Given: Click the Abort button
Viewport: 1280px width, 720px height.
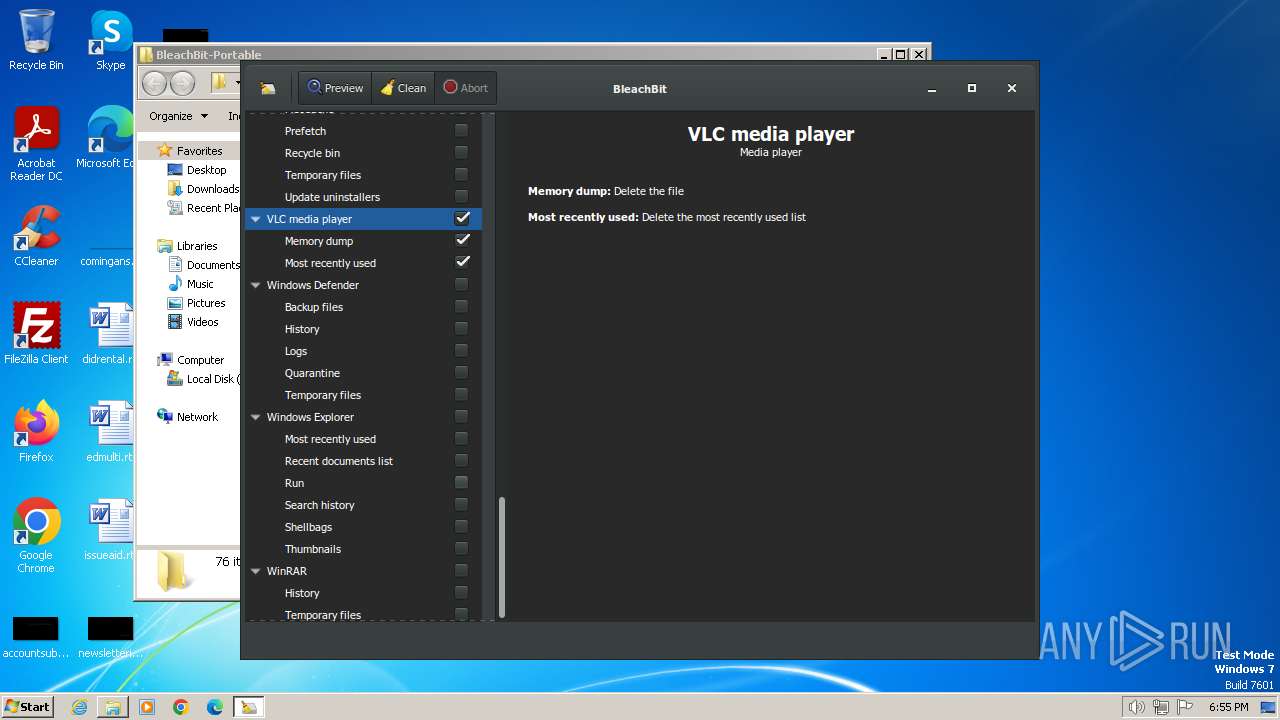Looking at the screenshot, I should (x=465, y=88).
